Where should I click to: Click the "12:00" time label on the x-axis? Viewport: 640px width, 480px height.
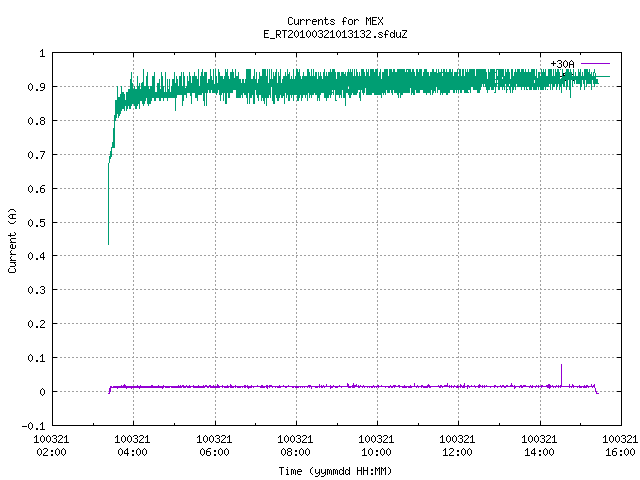point(457,452)
